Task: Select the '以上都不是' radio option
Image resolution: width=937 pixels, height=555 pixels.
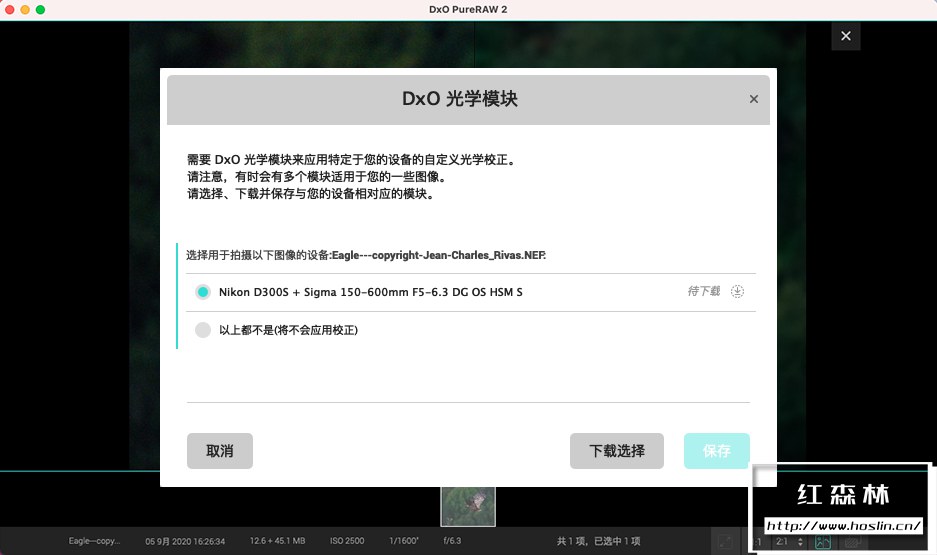Action: point(203,330)
